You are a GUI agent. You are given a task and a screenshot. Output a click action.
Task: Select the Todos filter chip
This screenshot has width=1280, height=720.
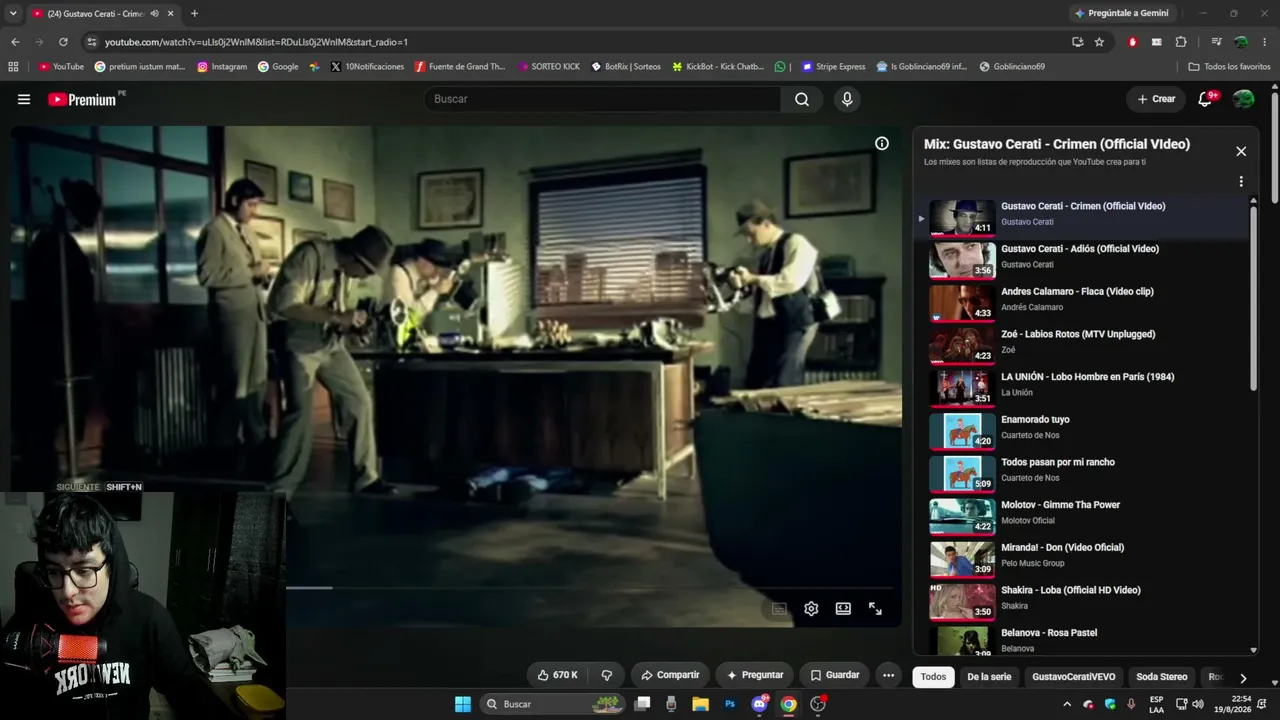933,677
